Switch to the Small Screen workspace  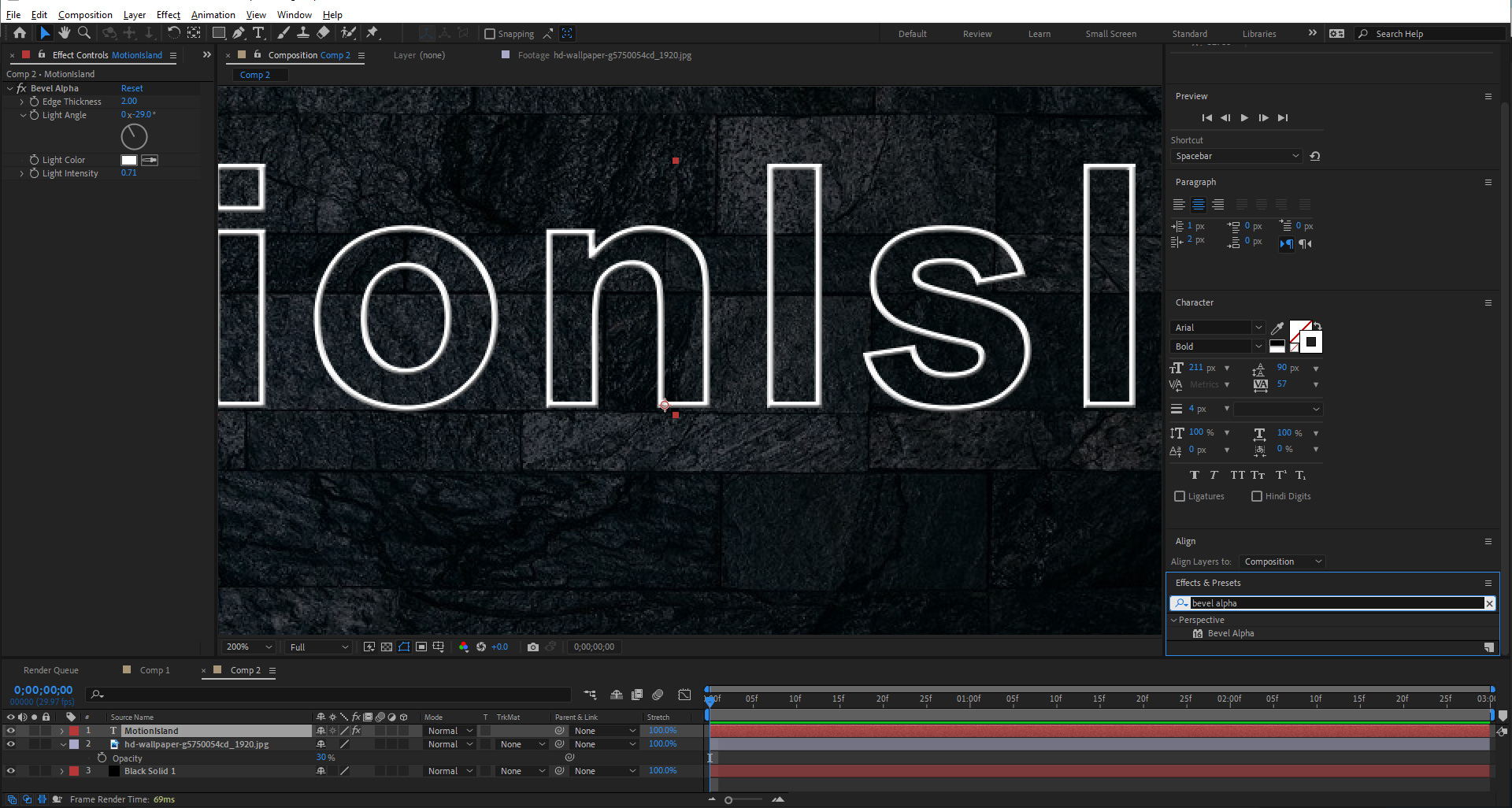point(1110,34)
